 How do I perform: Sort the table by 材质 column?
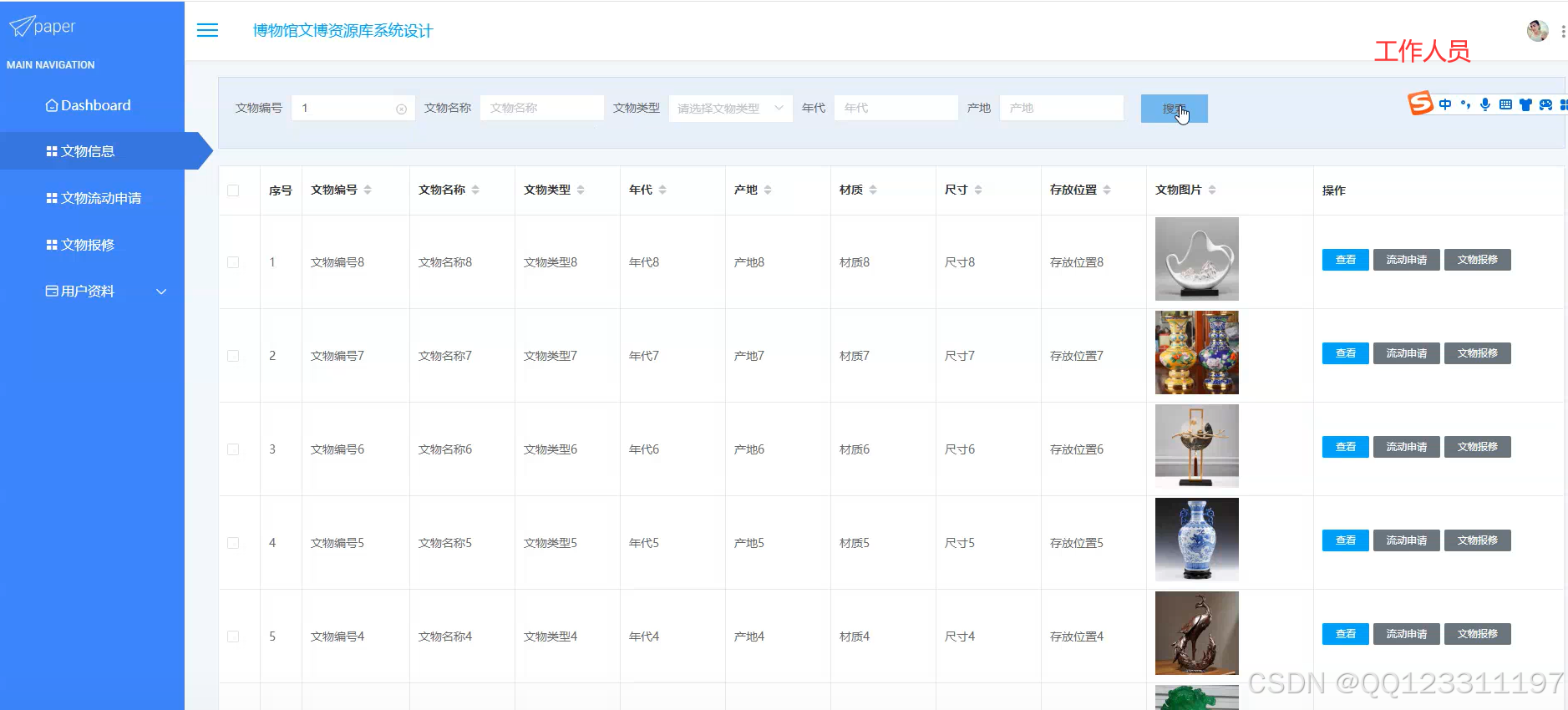tap(873, 190)
